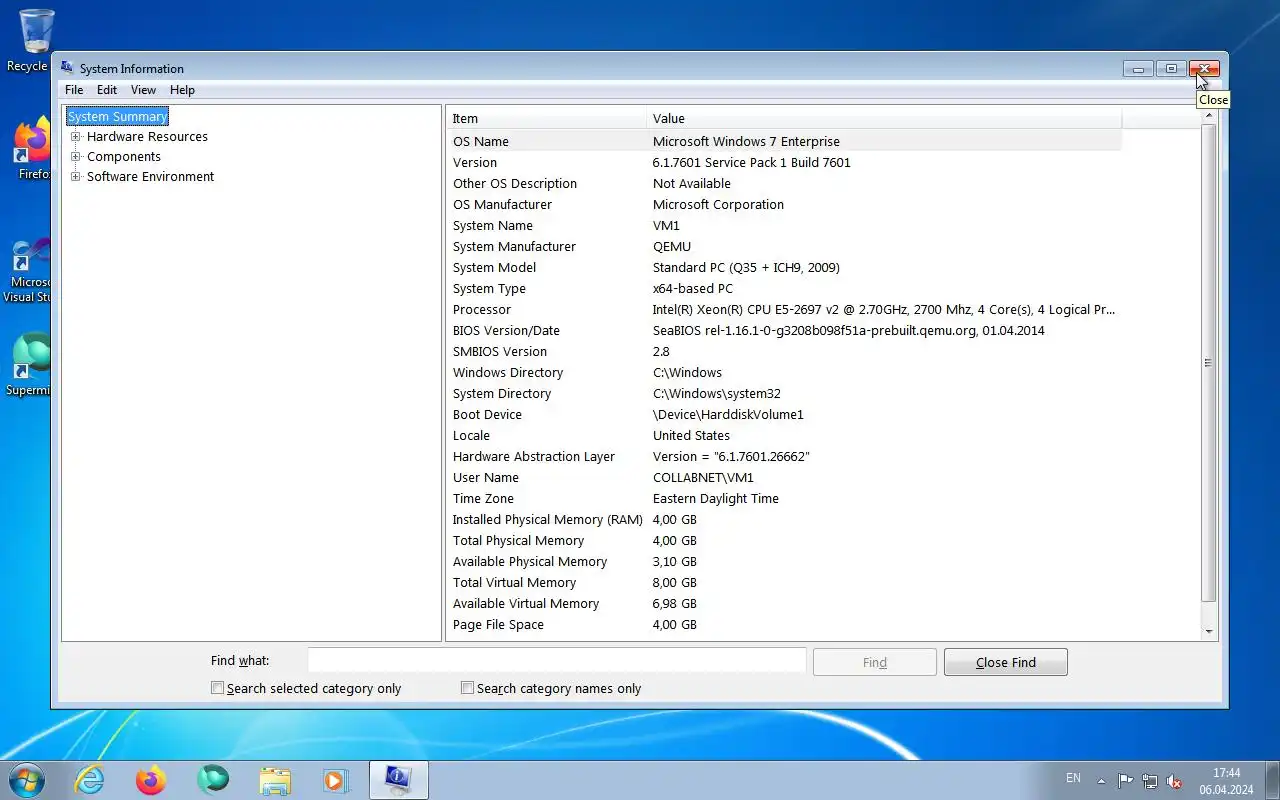This screenshot has width=1280, height=800.
Task: Select Hardware Resources tree item
Action: (x=147, y=137)
